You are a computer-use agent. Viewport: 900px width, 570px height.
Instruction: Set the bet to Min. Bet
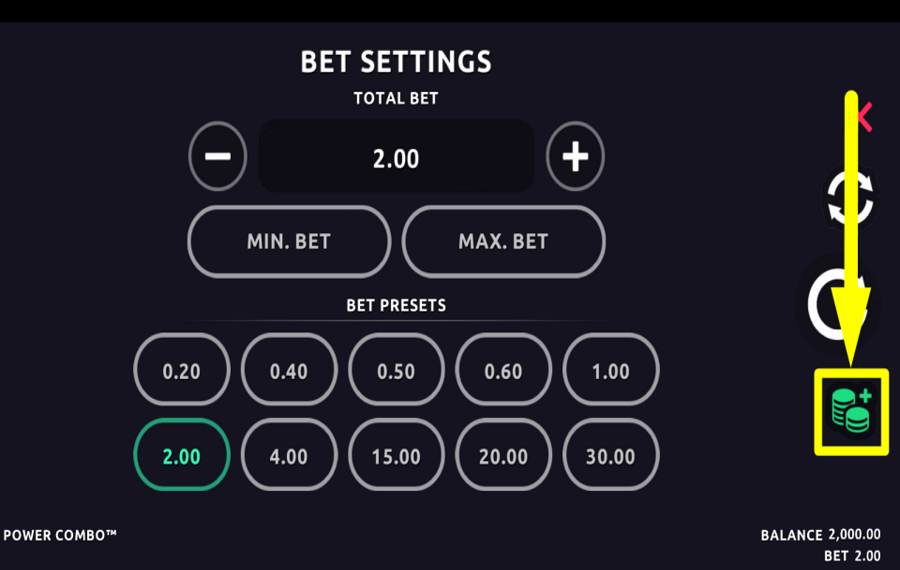(289, 241)
